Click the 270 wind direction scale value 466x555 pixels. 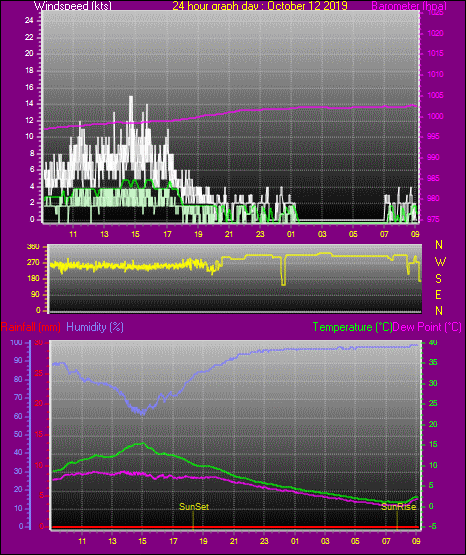(x=34, y=263)
